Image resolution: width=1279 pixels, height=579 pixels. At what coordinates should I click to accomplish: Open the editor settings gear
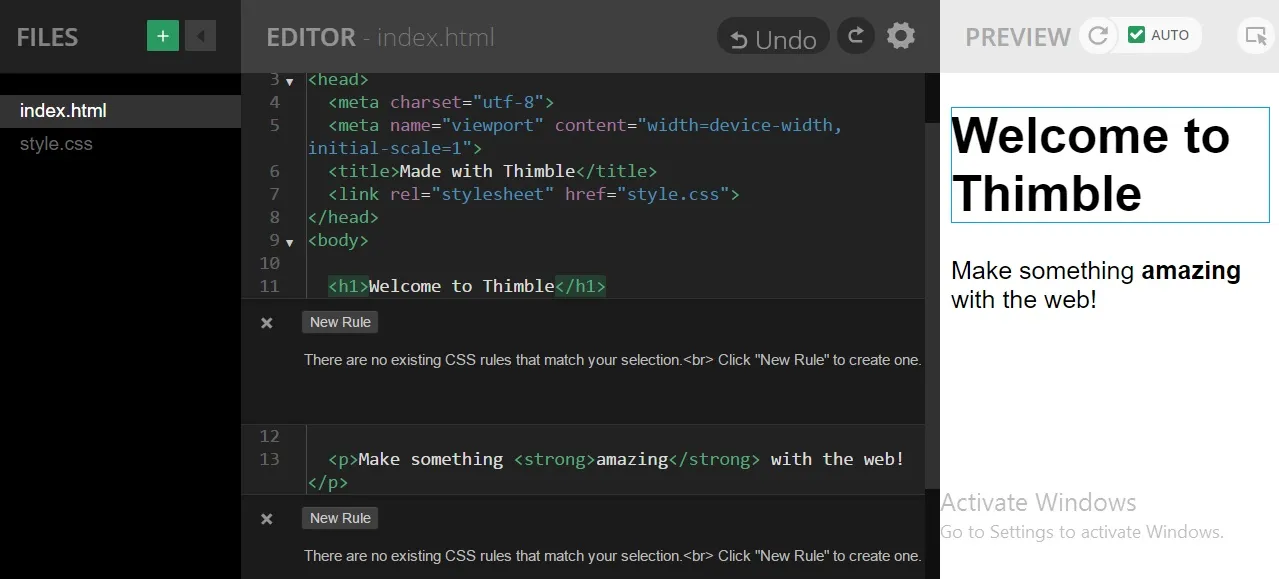point(899,35)
